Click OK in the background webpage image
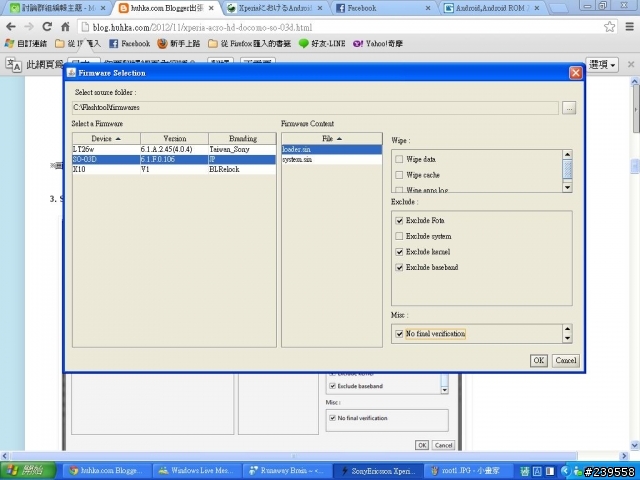Image resolution: width=640 pixels, height=480 pixels. pos(422,445)
